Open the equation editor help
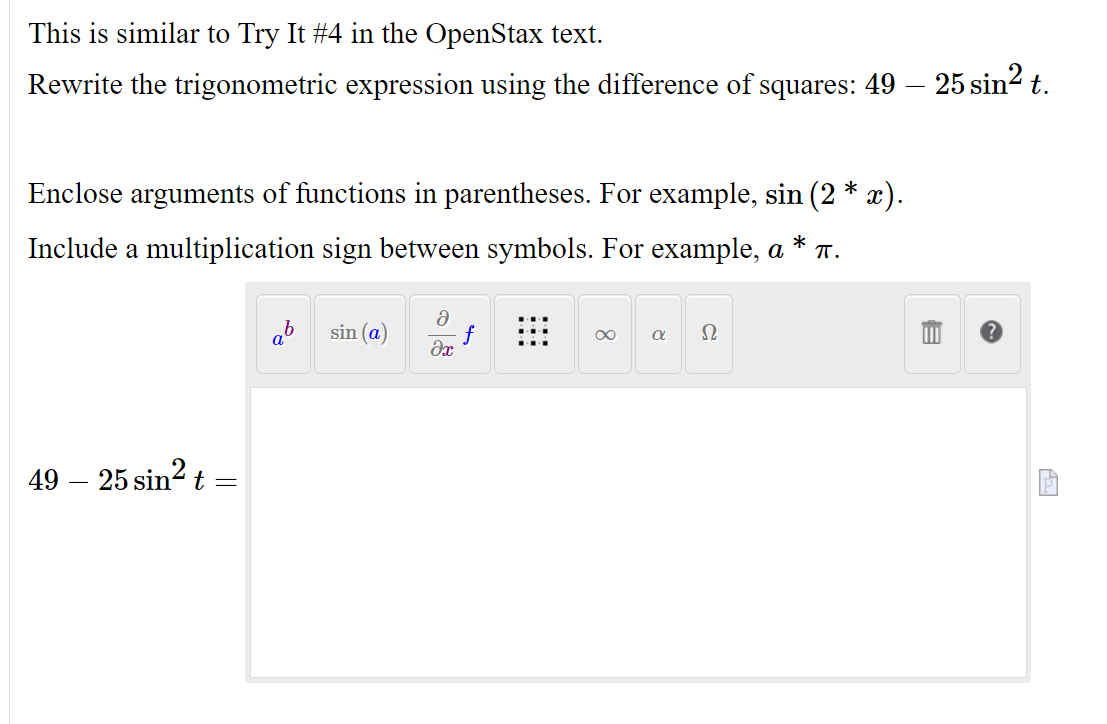 coord(991,334)
